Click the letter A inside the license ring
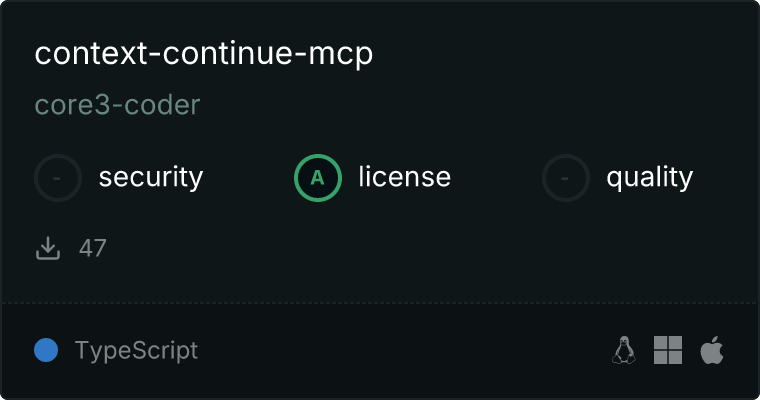 tap(317, 178)
